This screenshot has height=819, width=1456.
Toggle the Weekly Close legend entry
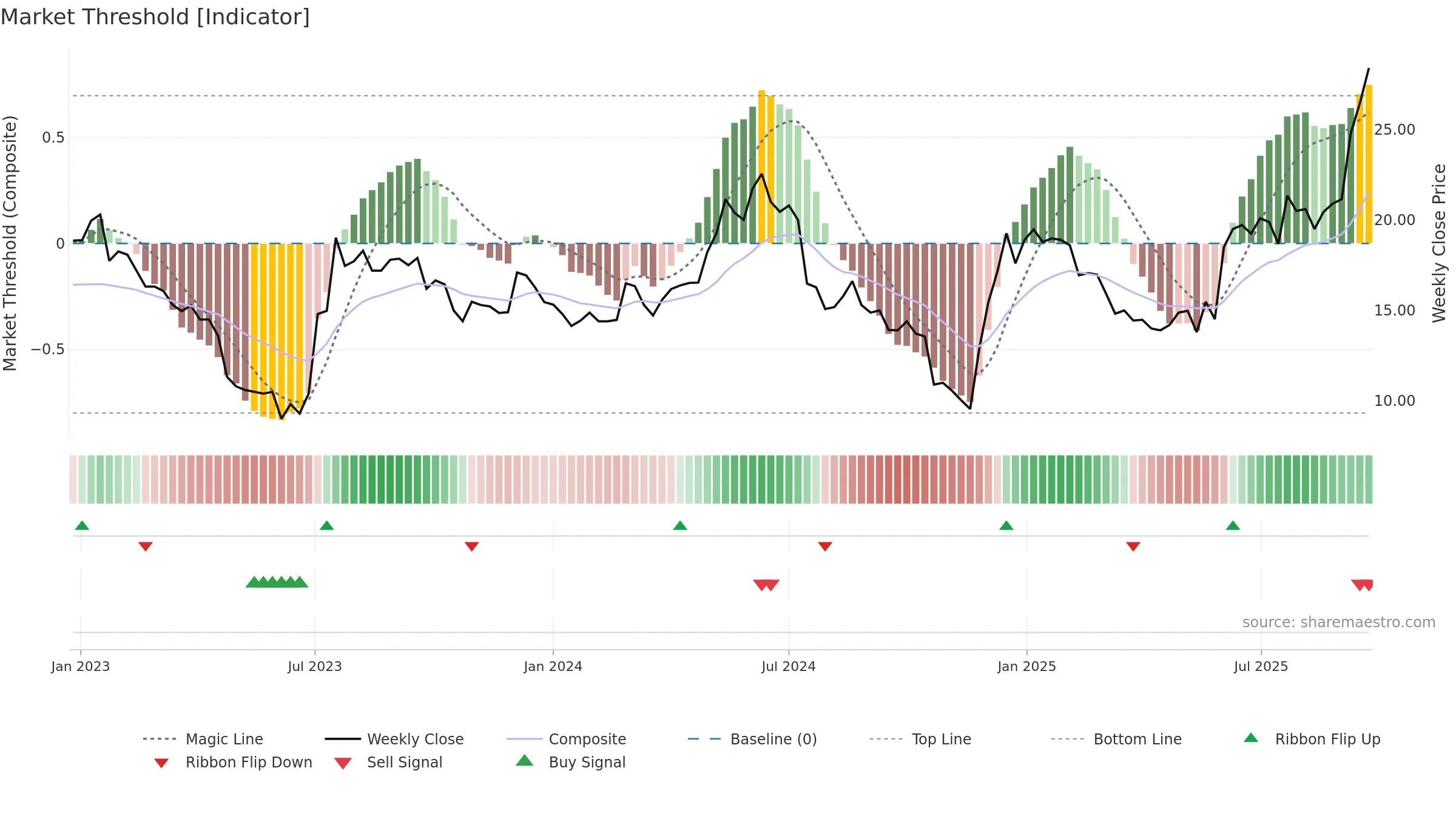394,739
